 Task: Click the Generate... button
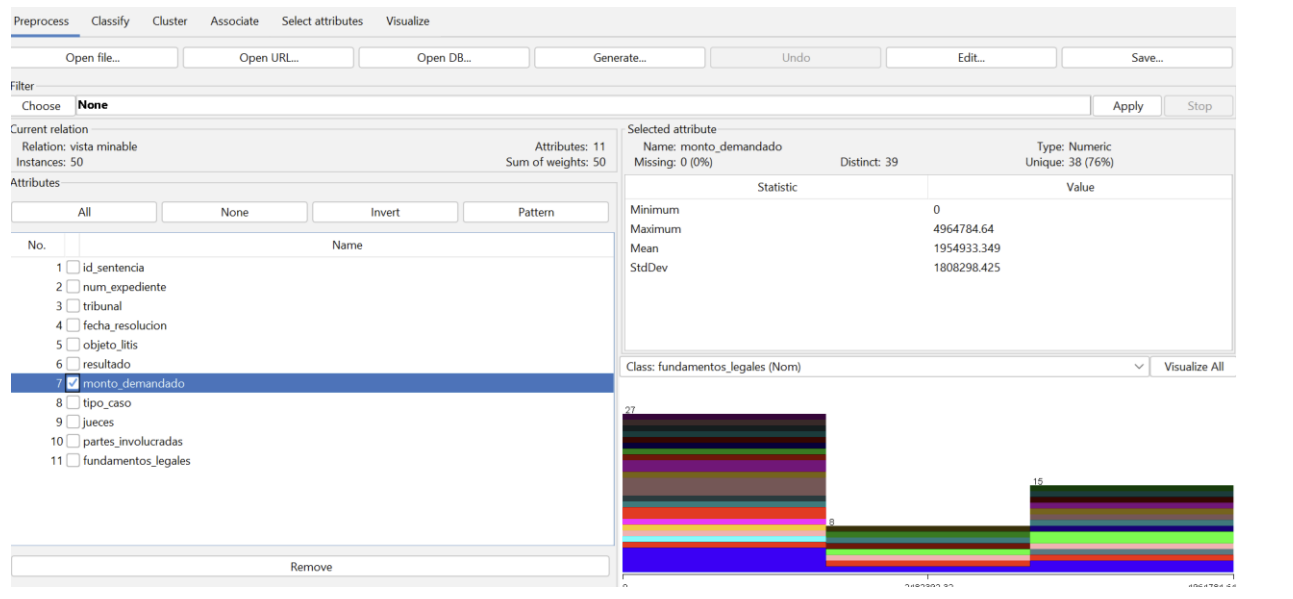[620, 58]
